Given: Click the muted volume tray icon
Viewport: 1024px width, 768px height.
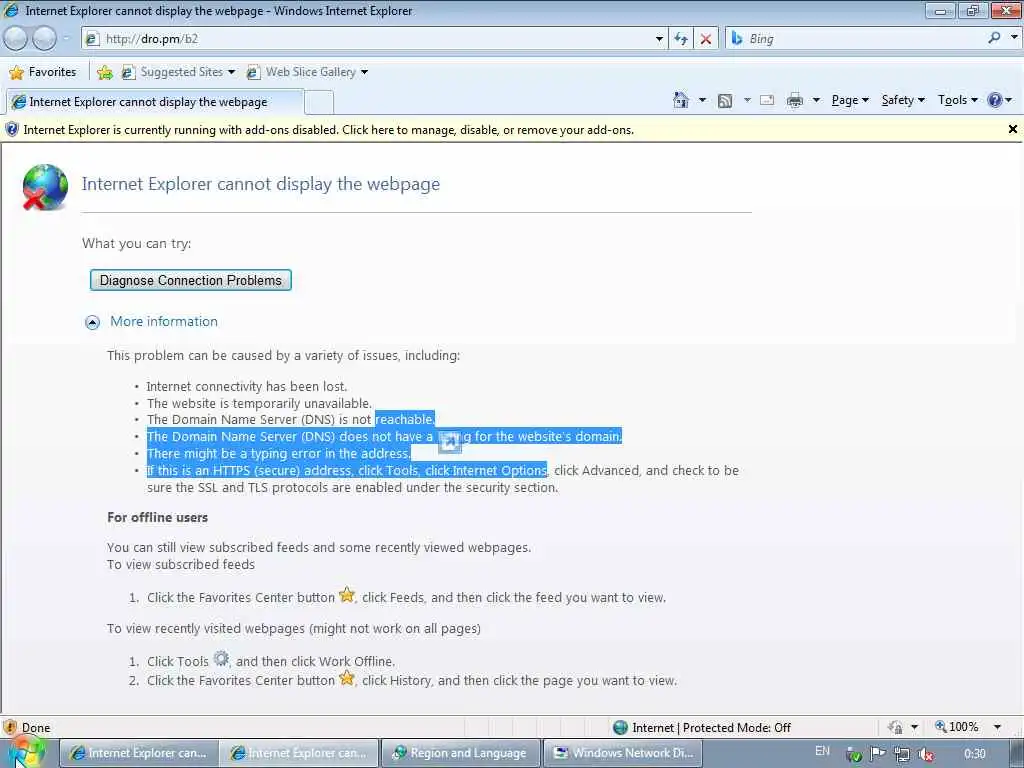Looking at the screenshot, I should 925,754.
